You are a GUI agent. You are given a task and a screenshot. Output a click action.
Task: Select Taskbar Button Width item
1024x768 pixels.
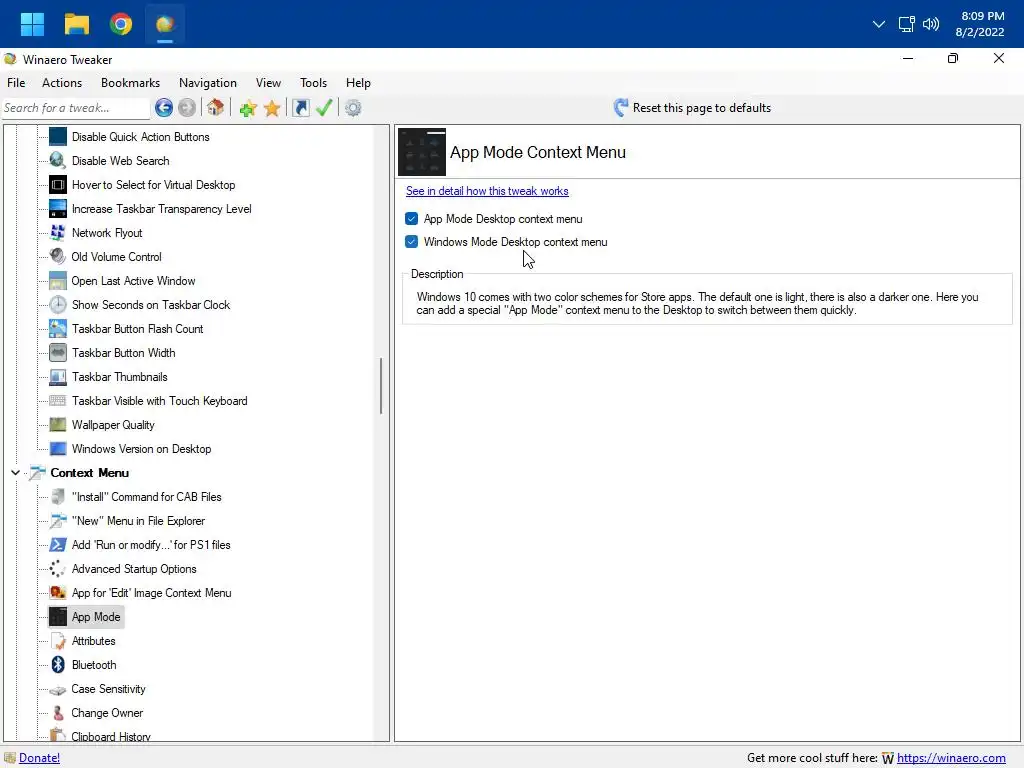(123, 353)
